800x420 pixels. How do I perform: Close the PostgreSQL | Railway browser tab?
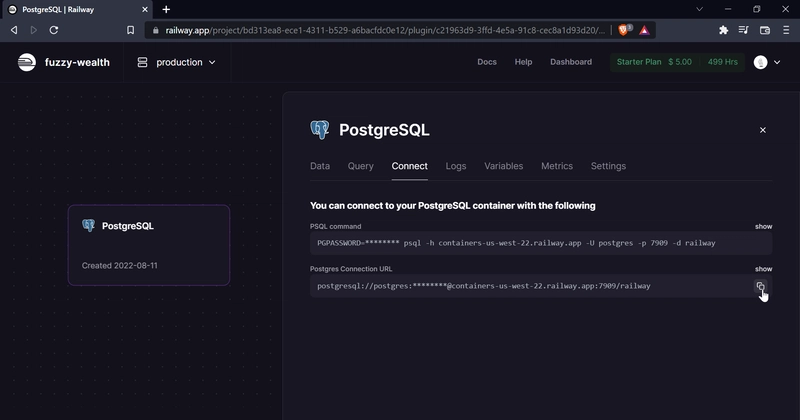pos(145,9)
